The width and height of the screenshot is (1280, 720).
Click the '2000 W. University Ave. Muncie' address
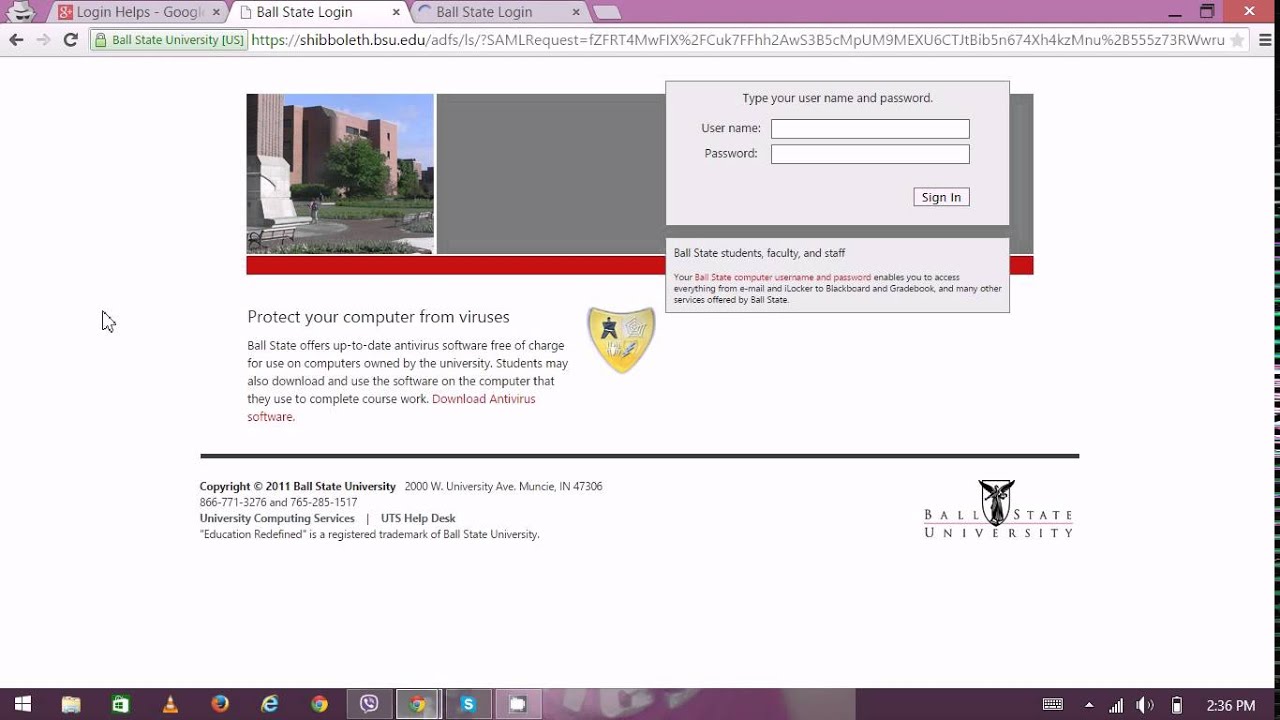(x=503, y=486)
